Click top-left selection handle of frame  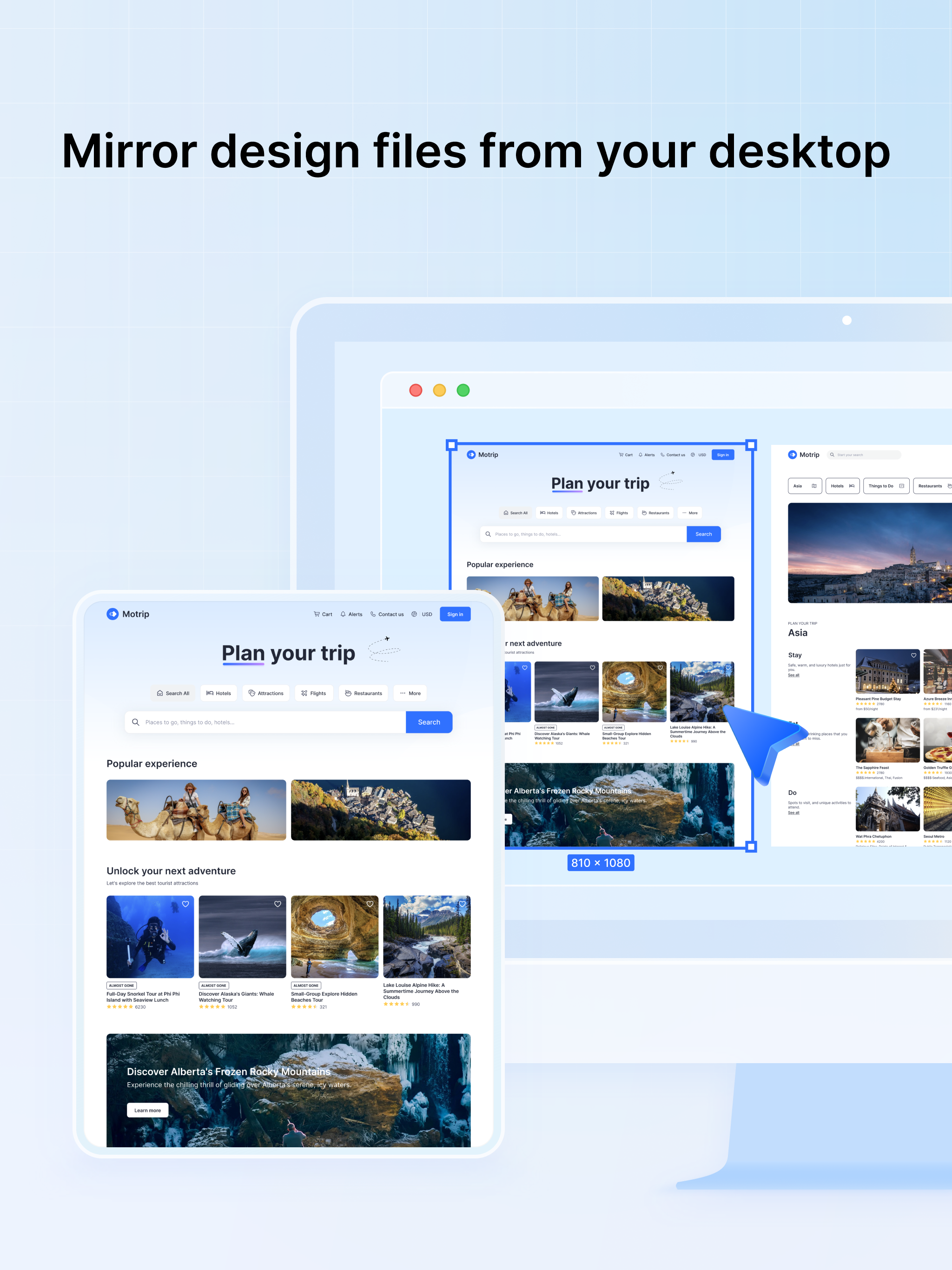[452, 445]
